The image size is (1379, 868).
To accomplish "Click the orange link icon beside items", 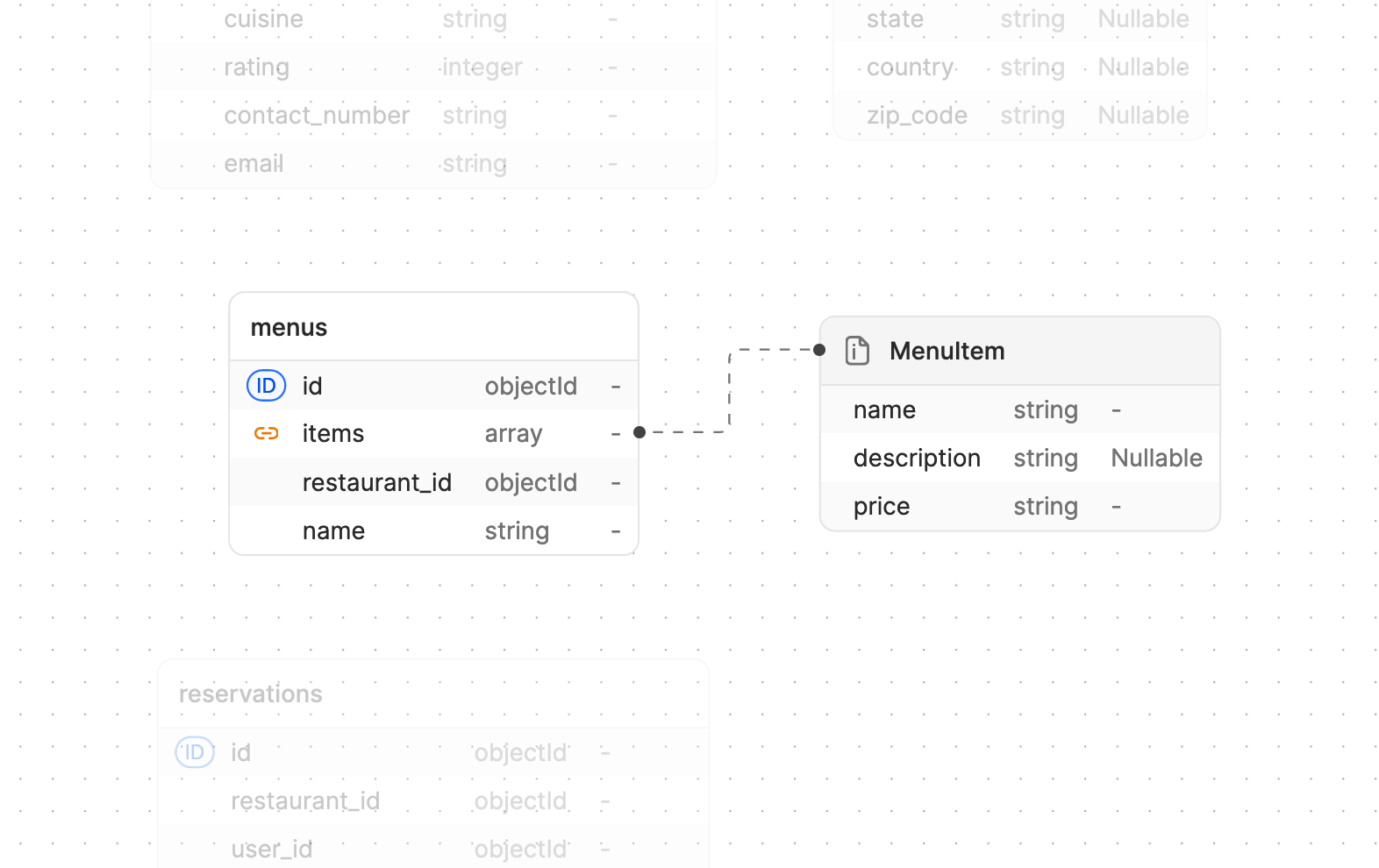I will tap(266, 433).
